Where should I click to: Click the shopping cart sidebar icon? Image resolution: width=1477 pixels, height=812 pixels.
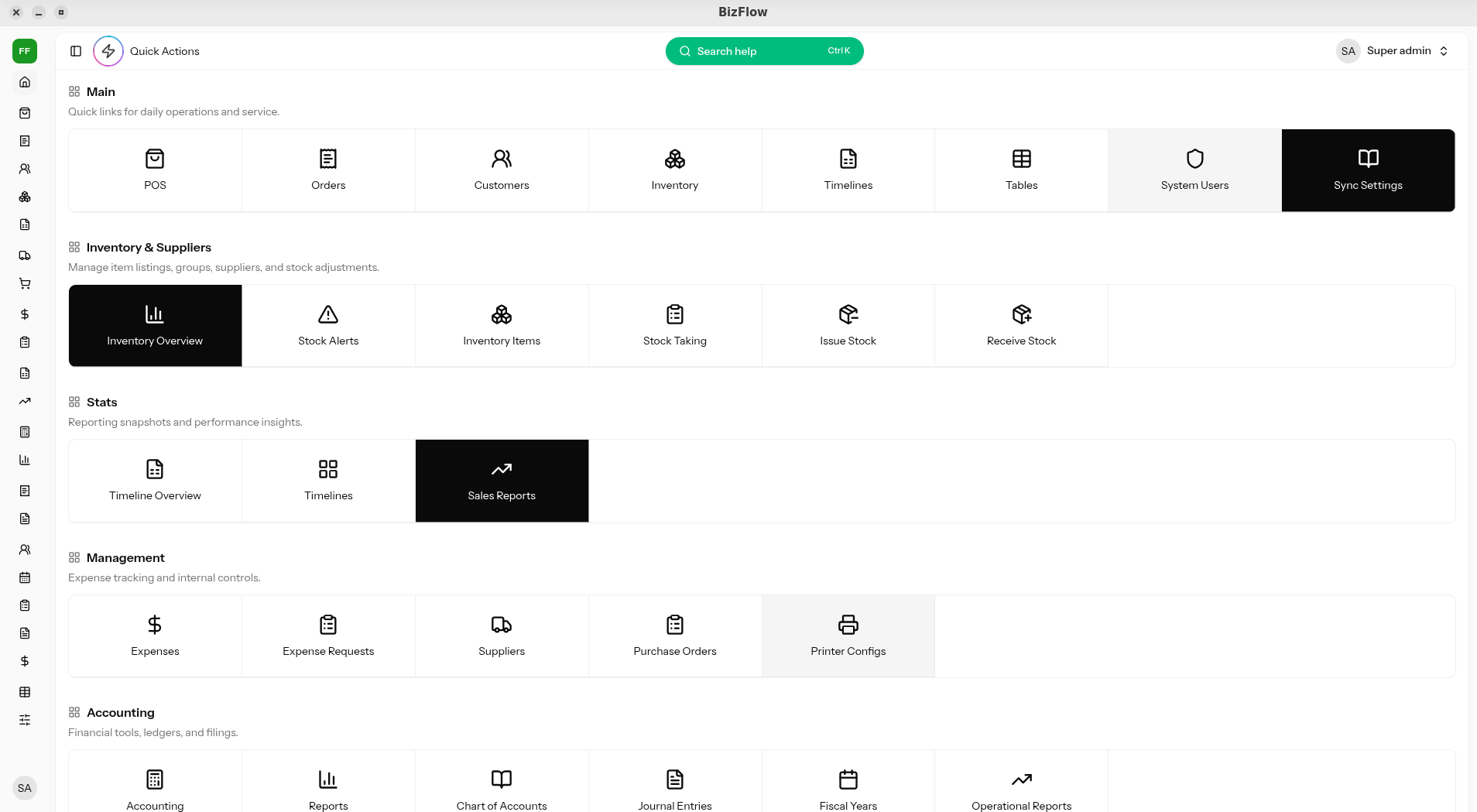pyautogui.click(x=25, y=283)
